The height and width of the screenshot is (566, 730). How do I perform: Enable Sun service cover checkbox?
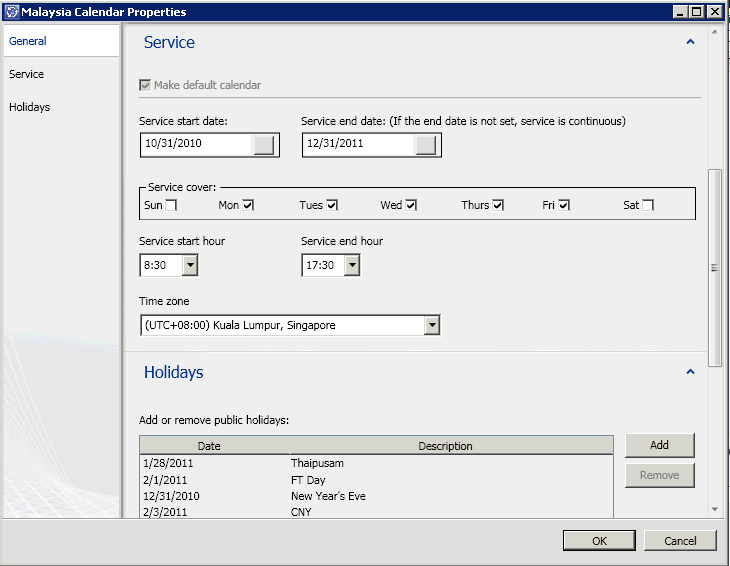click(x=171, y=205)
